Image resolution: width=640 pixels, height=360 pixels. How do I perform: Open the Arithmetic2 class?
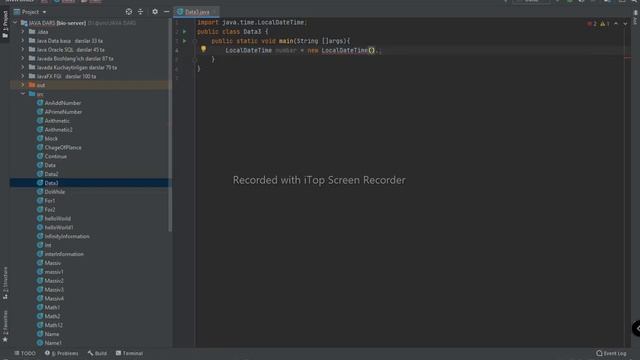pos(54,130)
